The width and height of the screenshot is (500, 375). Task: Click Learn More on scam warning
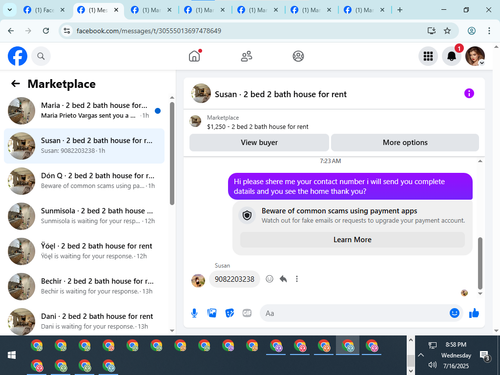(352, 240)
